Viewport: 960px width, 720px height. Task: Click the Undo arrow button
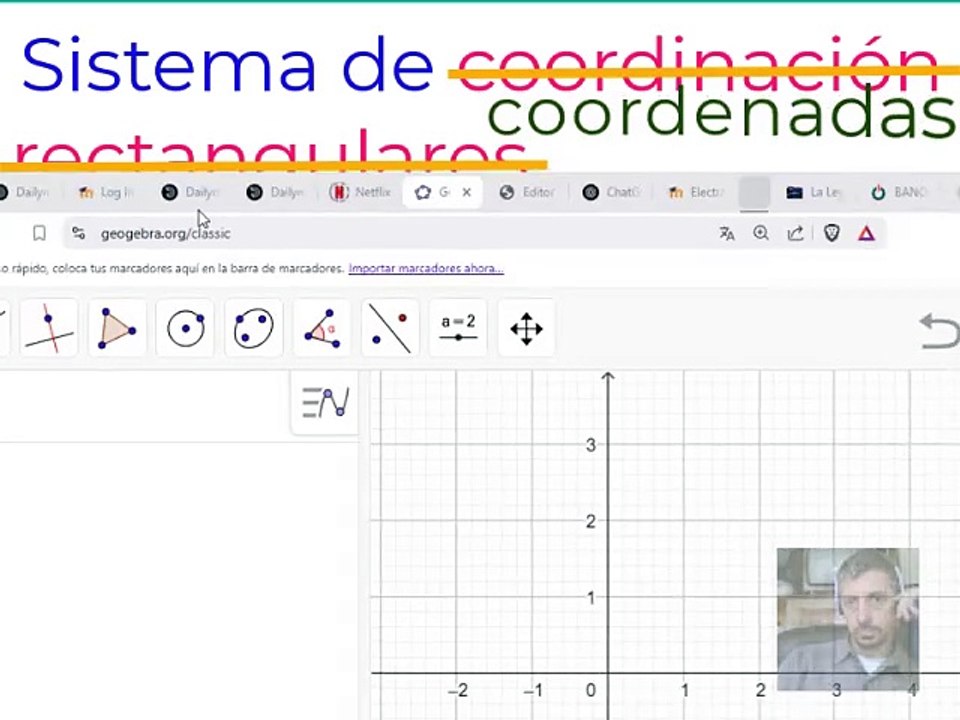coord(939,331)
